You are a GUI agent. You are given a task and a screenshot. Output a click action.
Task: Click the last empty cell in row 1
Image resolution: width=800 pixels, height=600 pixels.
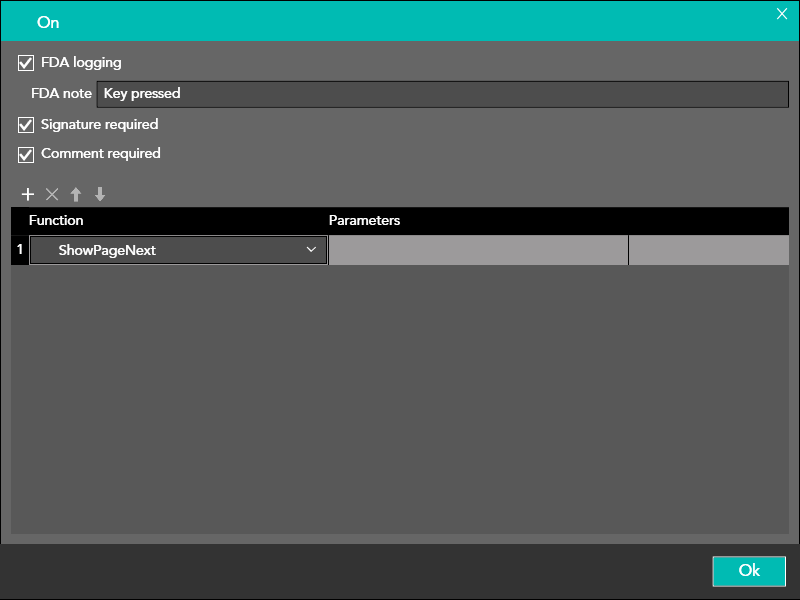tap(708, 251)
